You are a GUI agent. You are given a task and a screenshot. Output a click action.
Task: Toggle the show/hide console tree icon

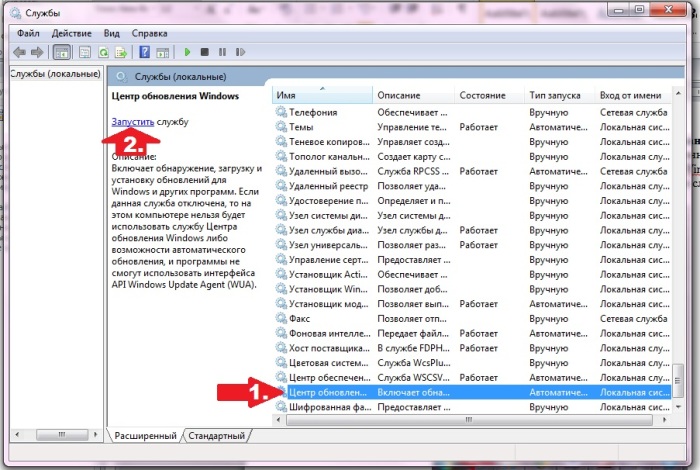(x=61, y=52)
